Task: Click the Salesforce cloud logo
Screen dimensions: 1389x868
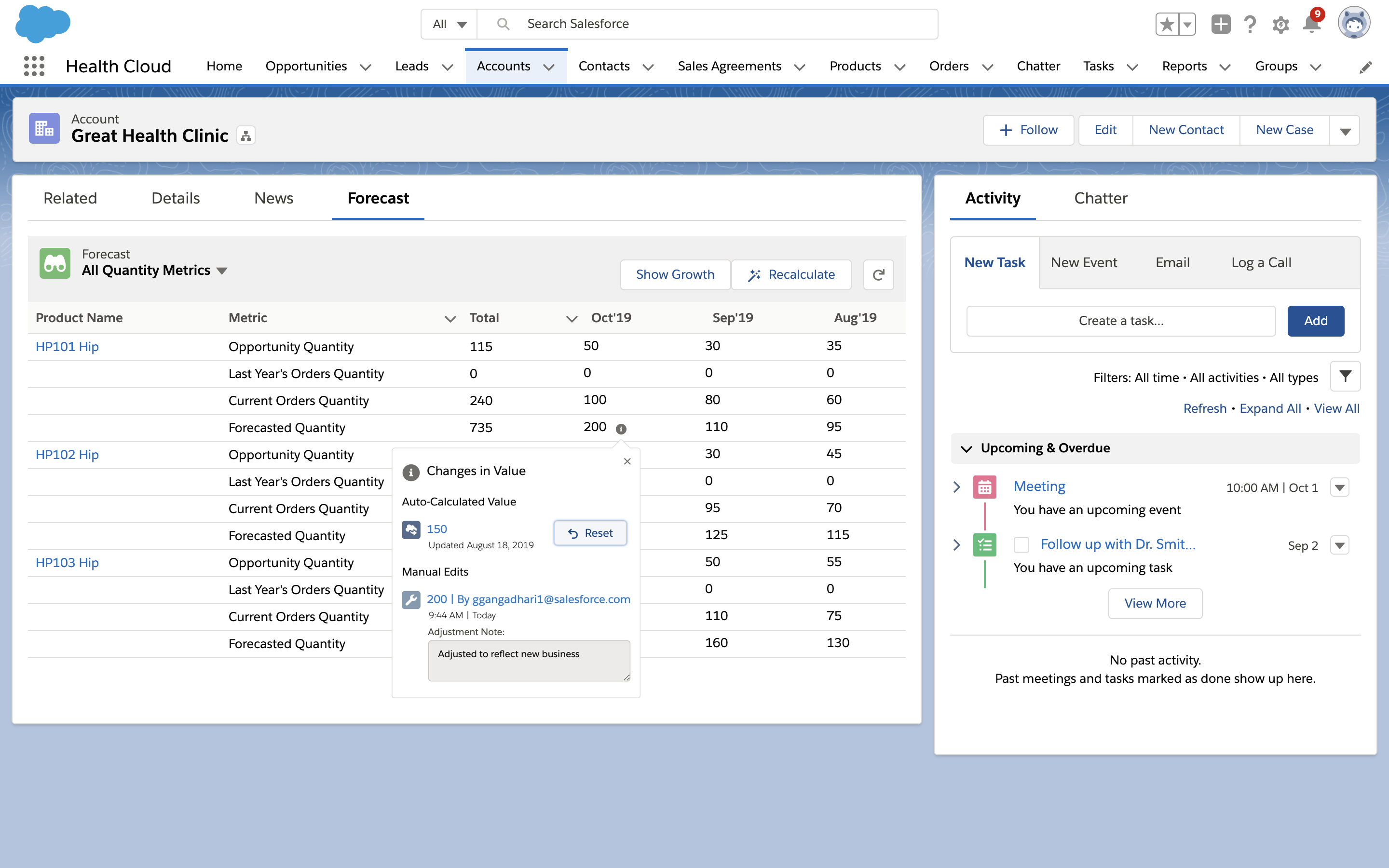Action: pyautogui.click(x=43, y=24)
